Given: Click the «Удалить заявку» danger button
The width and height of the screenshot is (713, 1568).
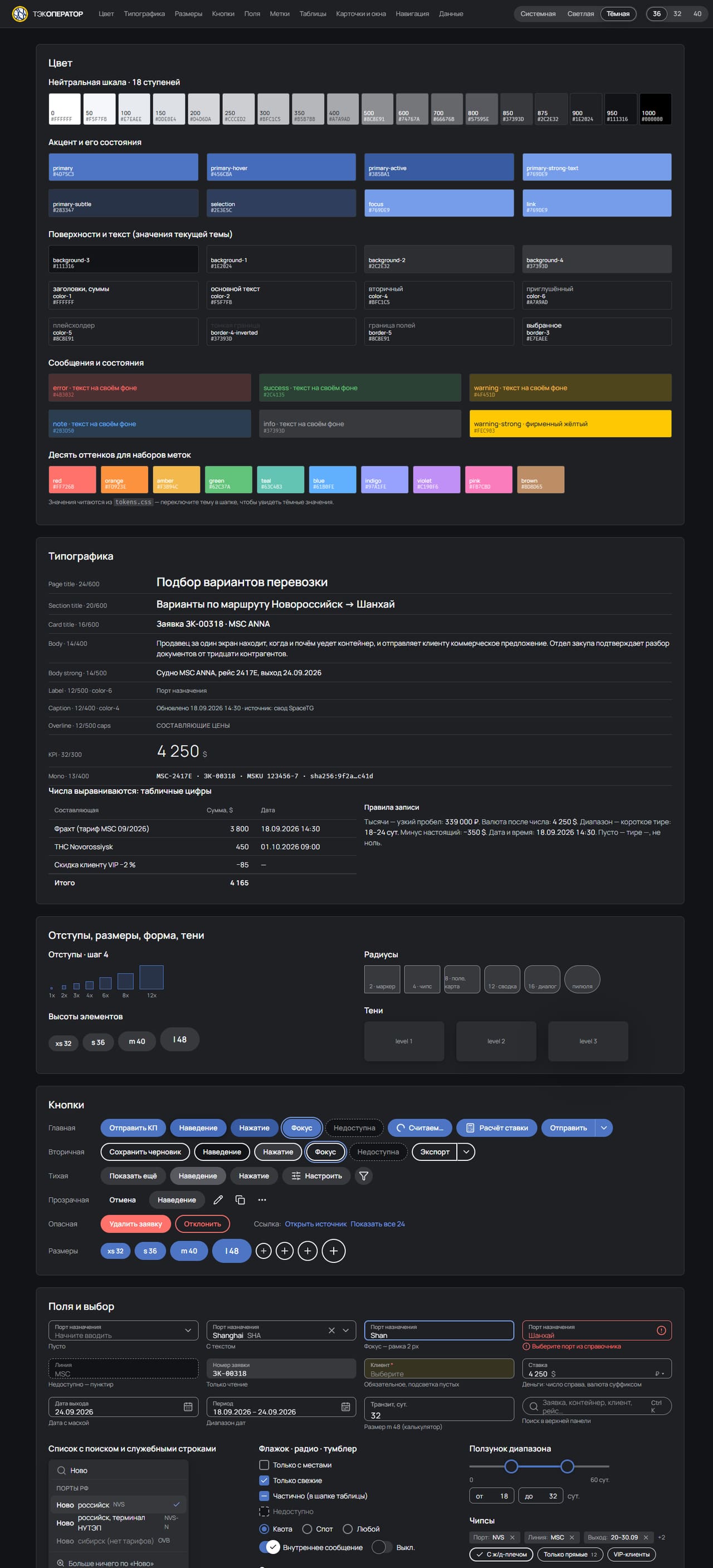Looking at the screenshot, I should (x=136, y=1223).
